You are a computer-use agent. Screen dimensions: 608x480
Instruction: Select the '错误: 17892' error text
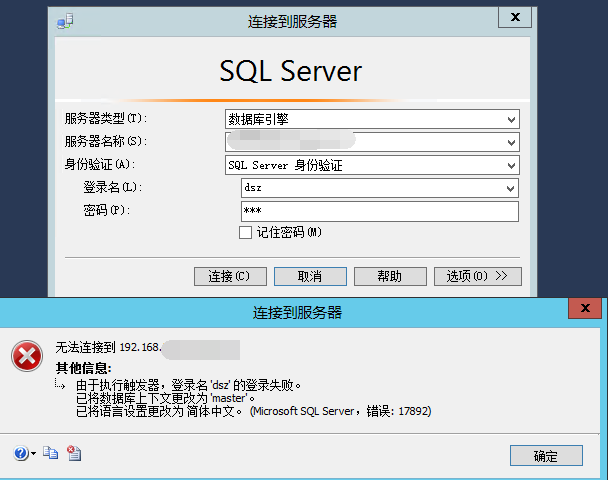click(397, 411)
